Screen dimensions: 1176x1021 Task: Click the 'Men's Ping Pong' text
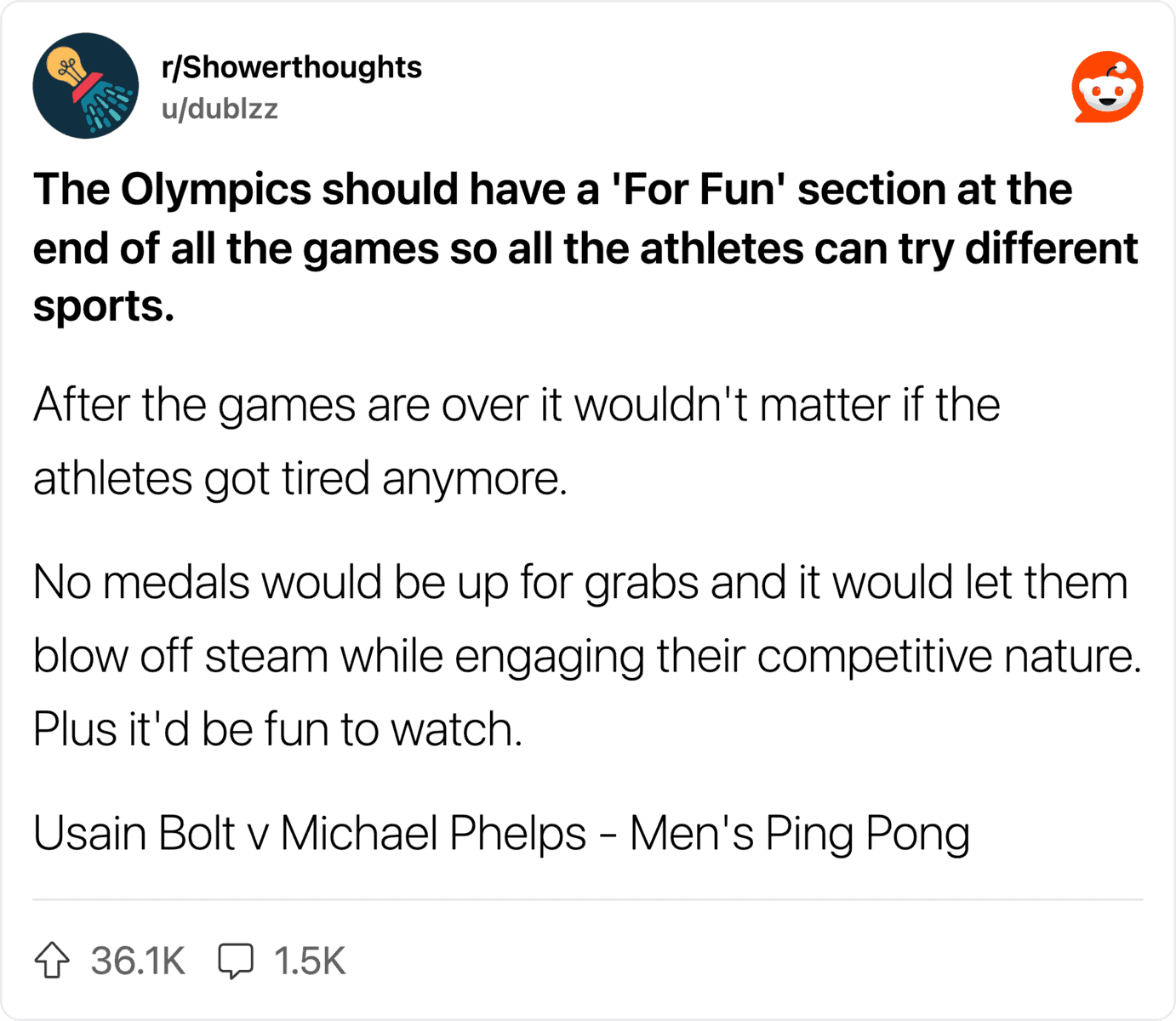pyautogui.click(x=799, y=834)
